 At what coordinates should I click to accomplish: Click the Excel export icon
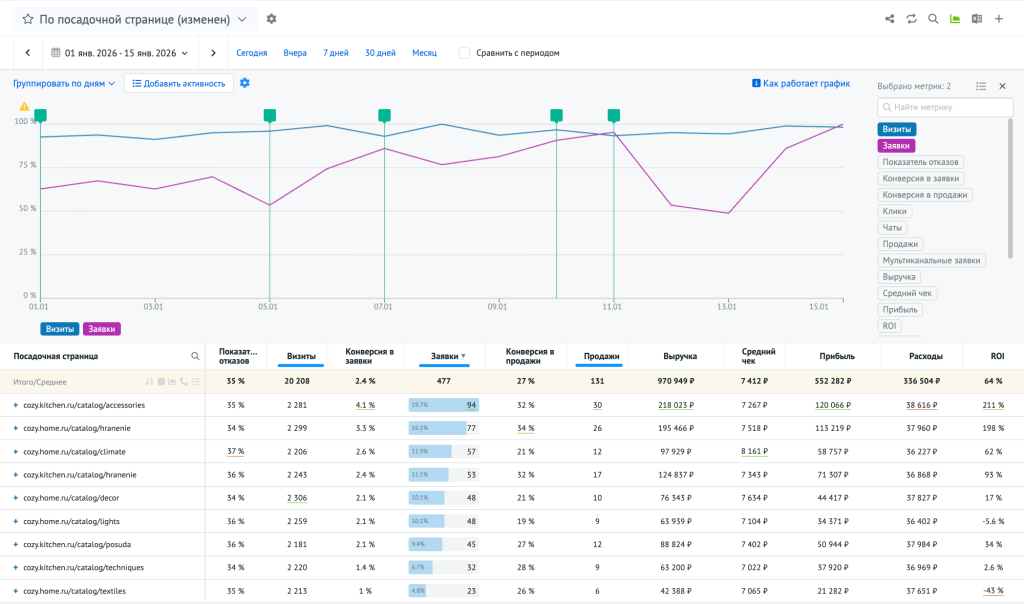point(977,19)
